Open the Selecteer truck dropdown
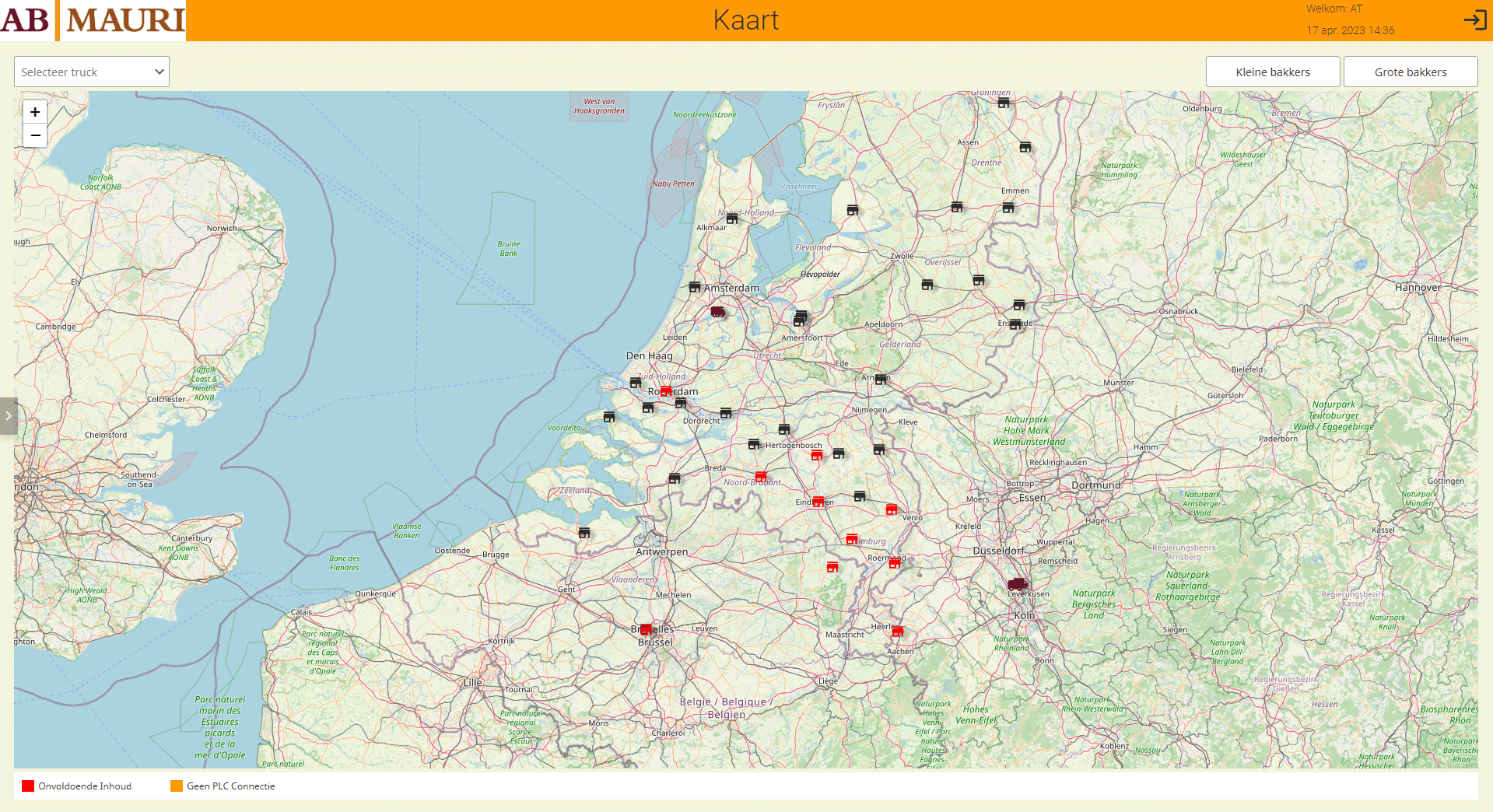The height and width of the screenshot is (812, 1493). coord(91,72)
